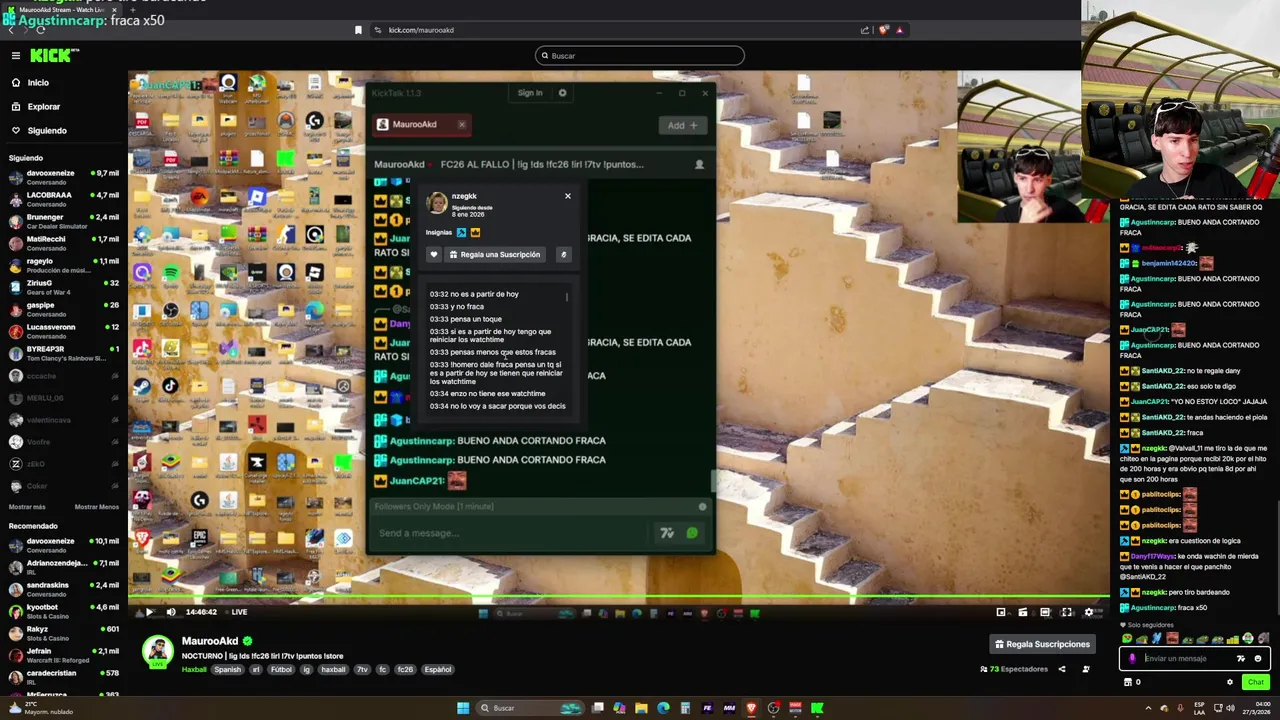
Task: Mute the stream volume
Action: point(170,612)
